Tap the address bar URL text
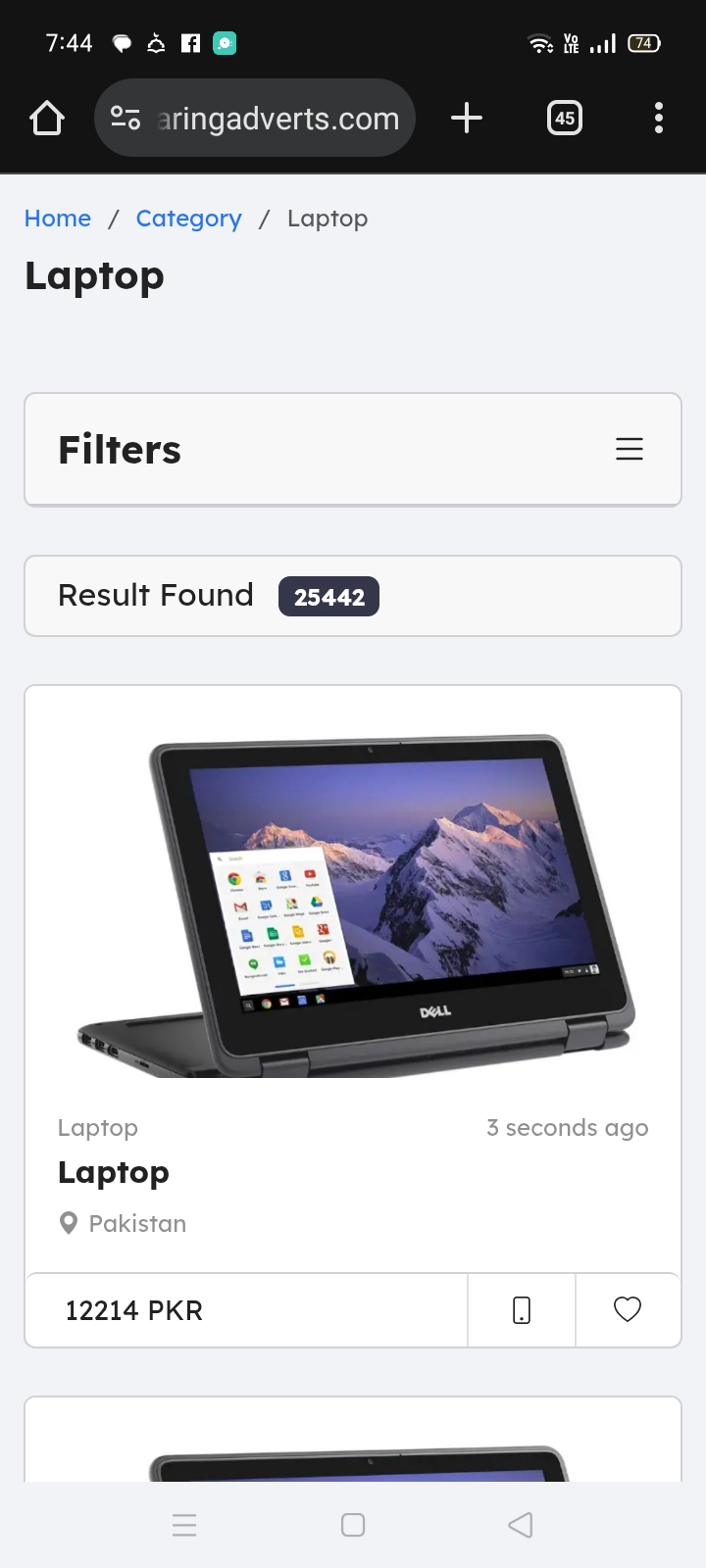Screen dimensions: 706x1568 tap(278, 119)
